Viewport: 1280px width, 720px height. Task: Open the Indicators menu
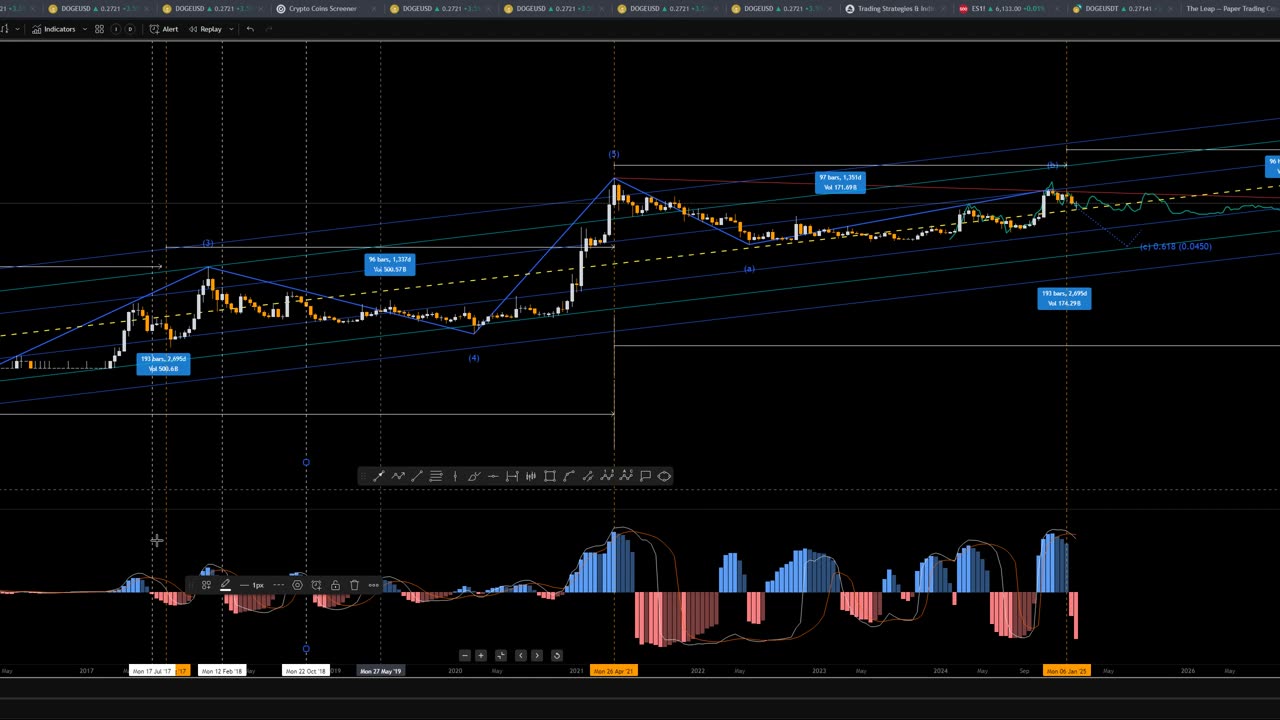click(53, 29)
